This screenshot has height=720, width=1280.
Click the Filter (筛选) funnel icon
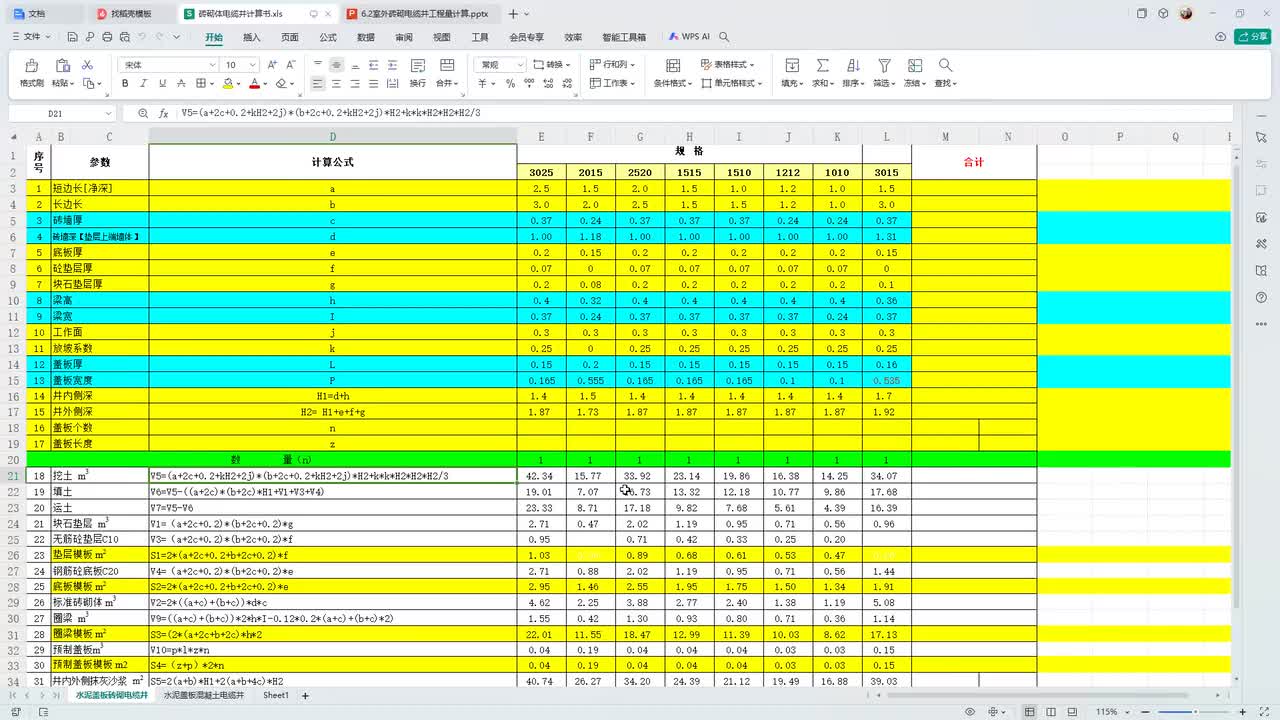884,65
